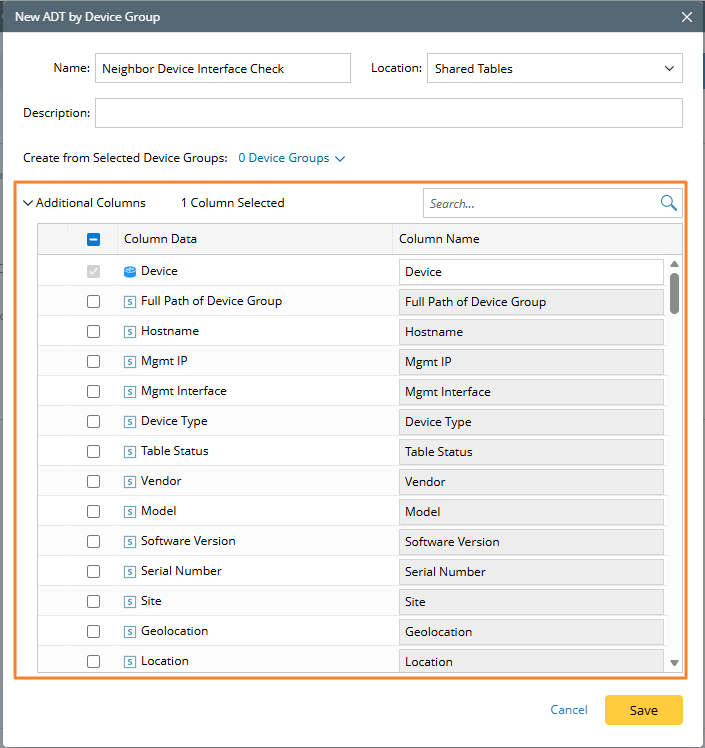This screenshot has height=748, width=705.
Task: Click the Vendor string-type icon
Action: coord(129,481)
